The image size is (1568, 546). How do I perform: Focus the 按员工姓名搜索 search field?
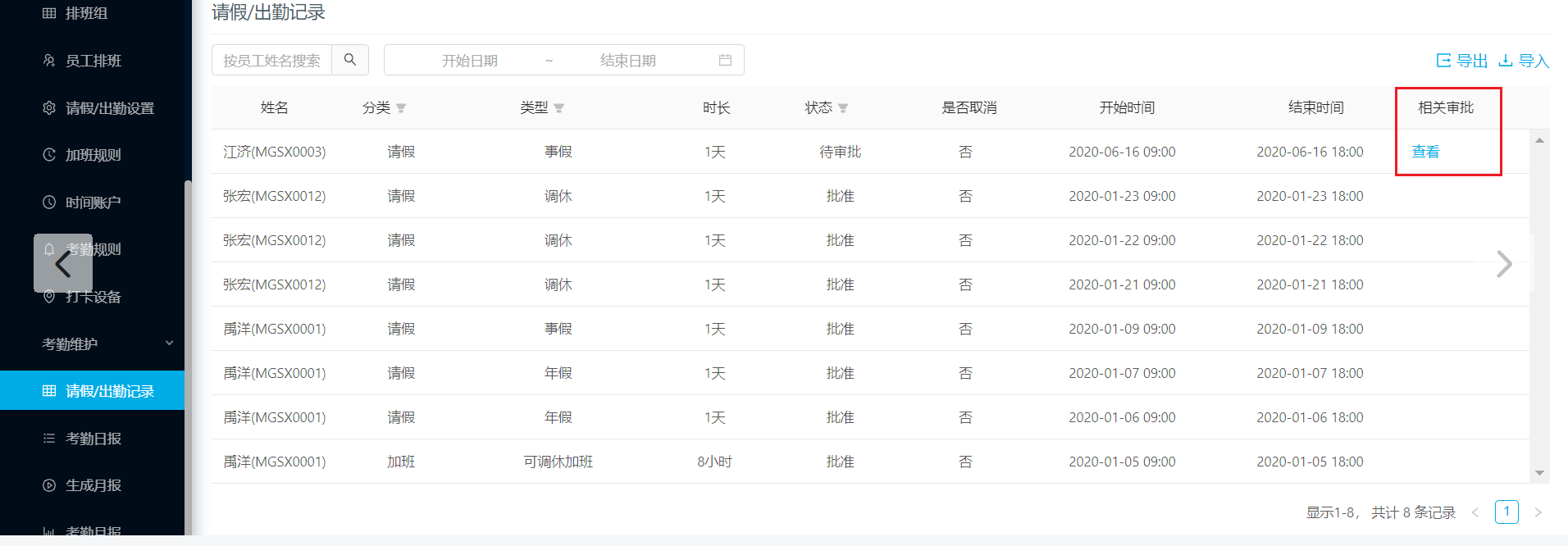coord(272,60)
